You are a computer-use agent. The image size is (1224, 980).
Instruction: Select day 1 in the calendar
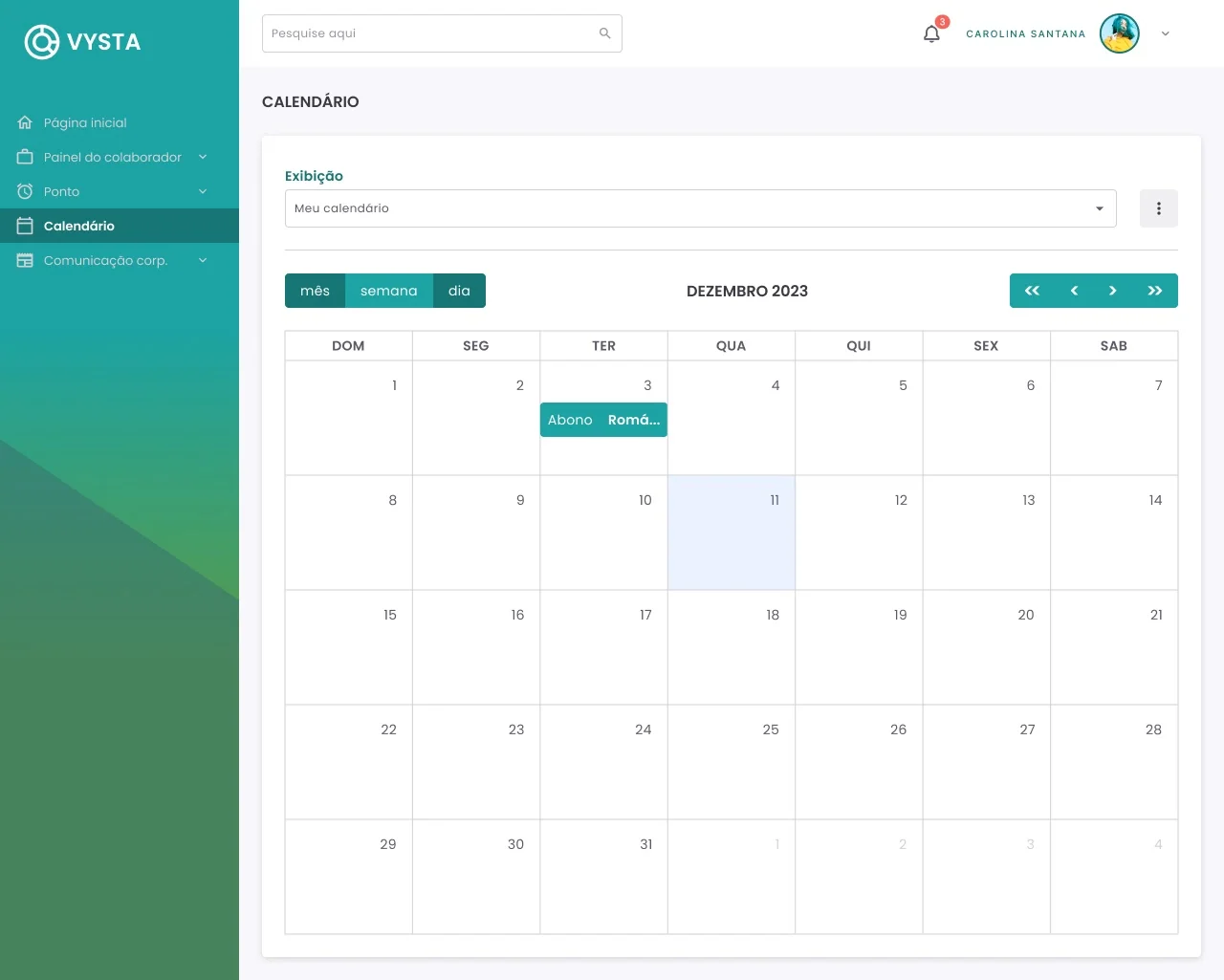[x=349, y=418]
